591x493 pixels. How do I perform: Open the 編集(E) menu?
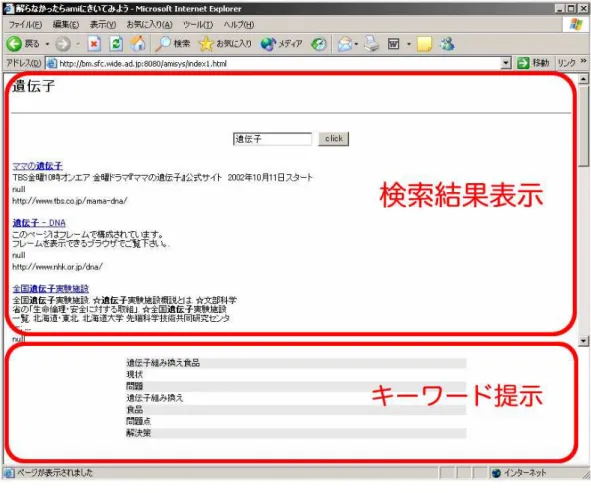(66, 24)
